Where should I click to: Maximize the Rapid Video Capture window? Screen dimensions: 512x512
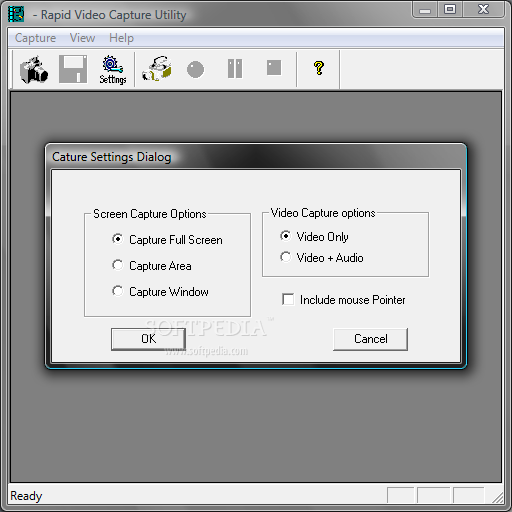click(450, 9)
